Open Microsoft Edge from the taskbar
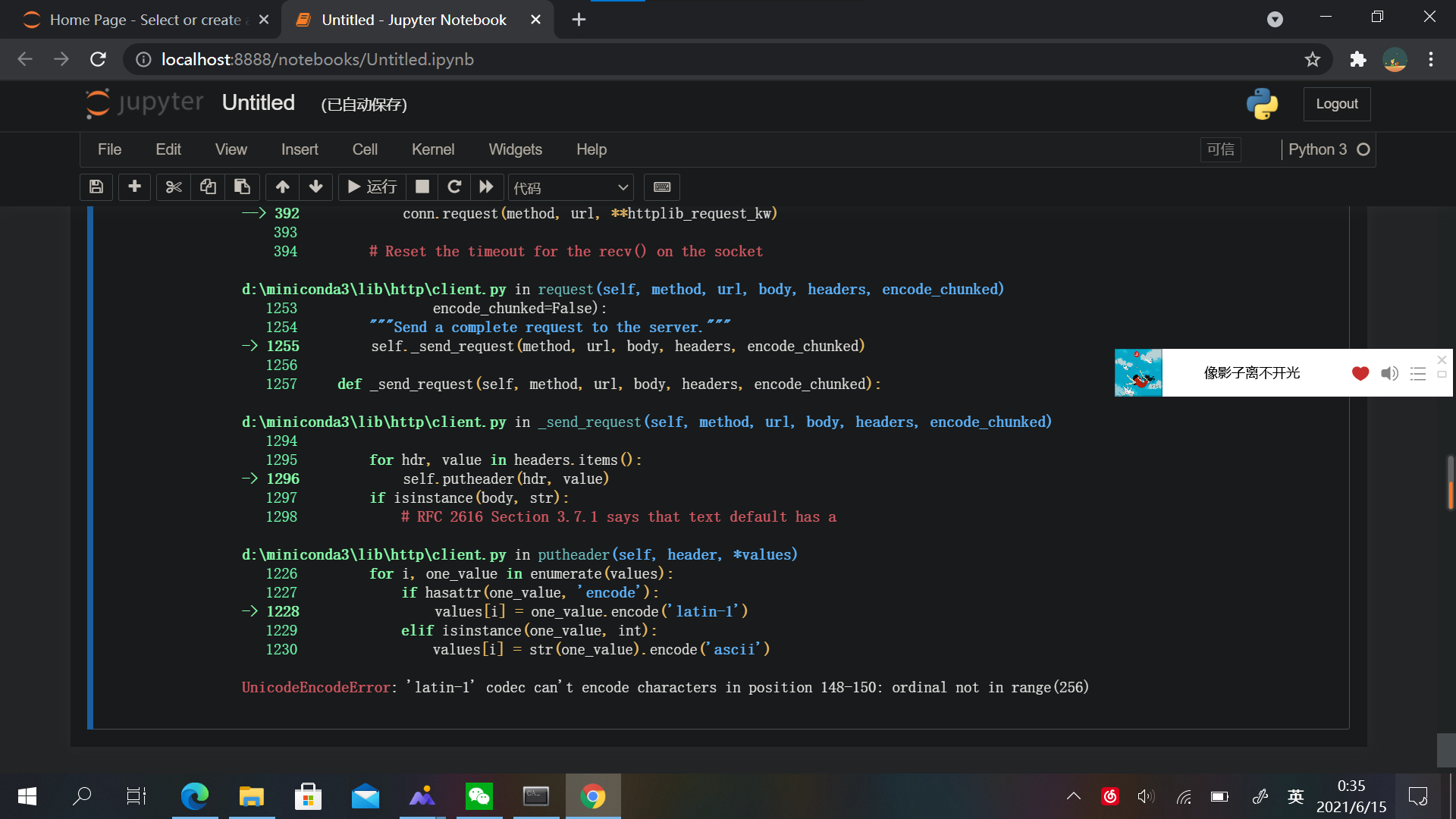Image resolution: width=1456 pixels, height=819 pixels. [x=195, y=796]
